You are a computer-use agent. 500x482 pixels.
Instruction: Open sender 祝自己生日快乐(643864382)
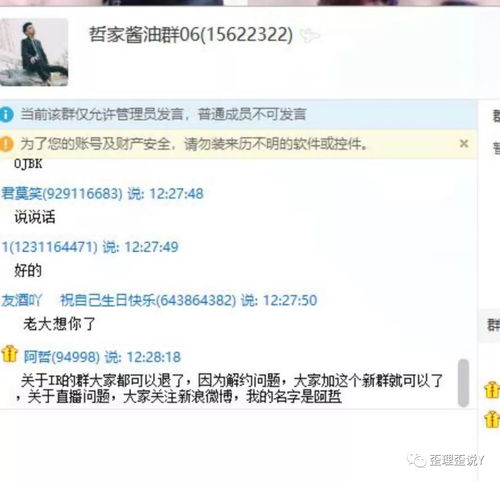148,300
